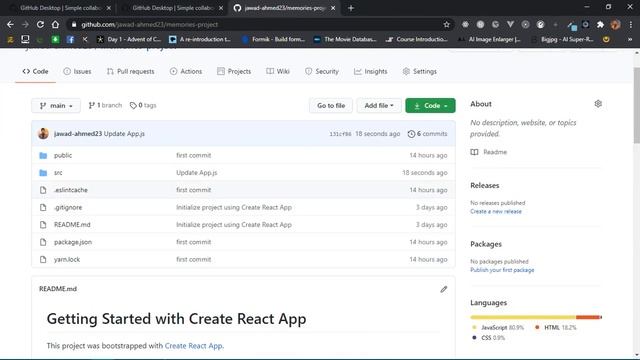This screenshot has width=640, height=360.
Task: Click the Chrome profile avatar
Action: 616,24
